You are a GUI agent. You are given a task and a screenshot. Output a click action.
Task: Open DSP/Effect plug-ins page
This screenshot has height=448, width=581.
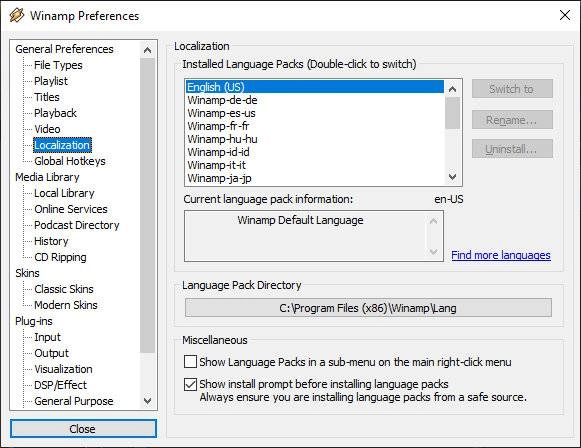click(x=60, y=385)
